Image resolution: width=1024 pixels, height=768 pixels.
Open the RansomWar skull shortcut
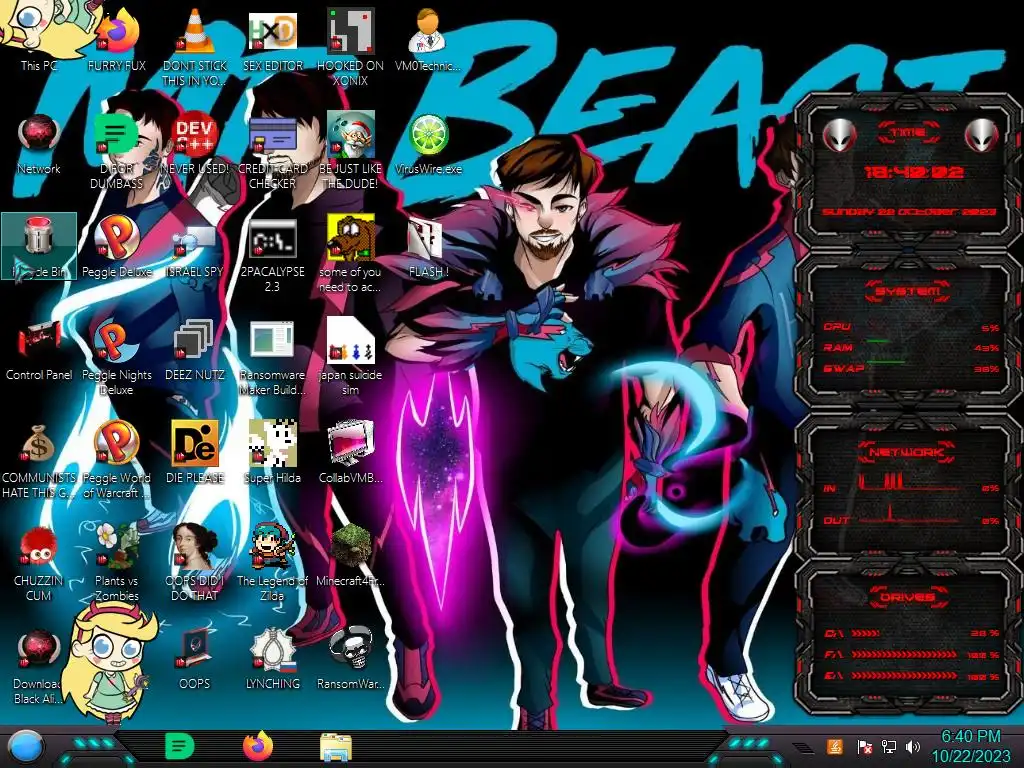tap(351, 658)
